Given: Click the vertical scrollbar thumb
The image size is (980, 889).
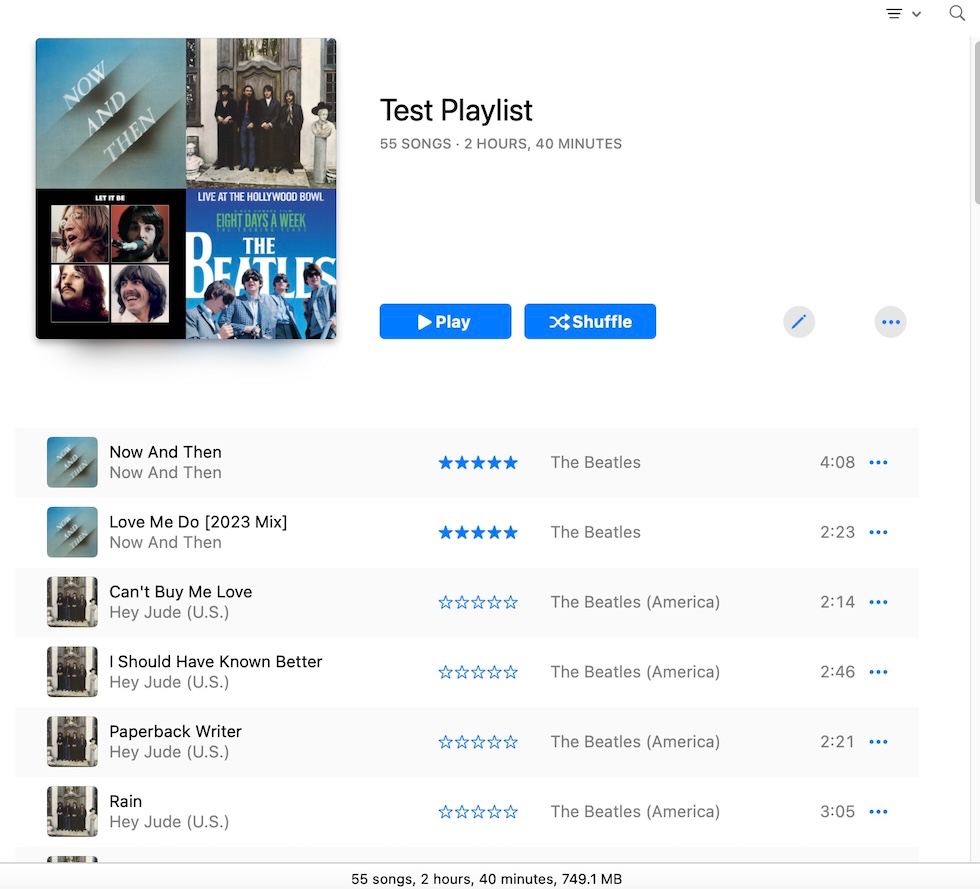Looking at the screenshot, I should click(x=976, y=122).
